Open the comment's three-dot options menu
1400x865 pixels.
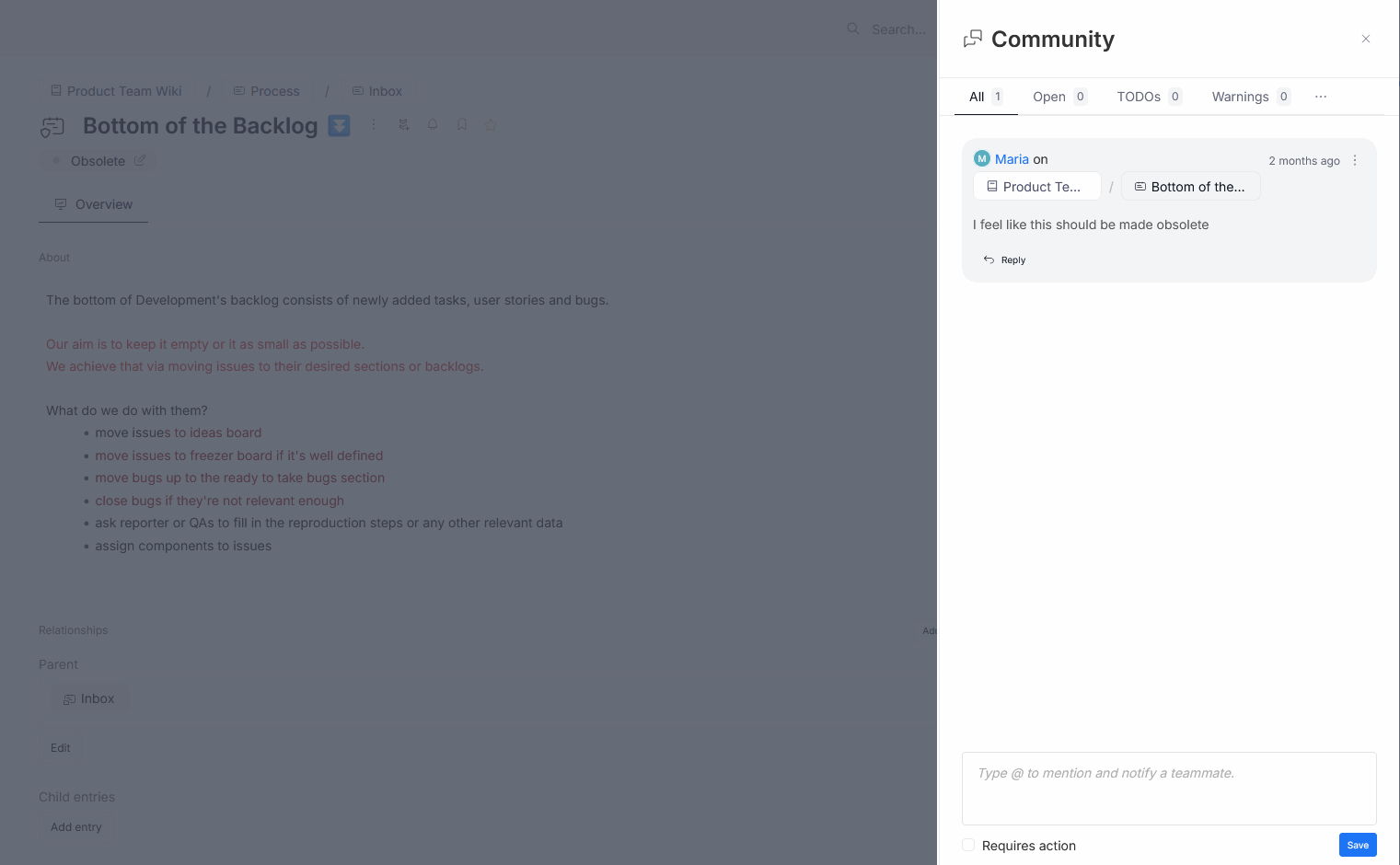point(1354,160)
